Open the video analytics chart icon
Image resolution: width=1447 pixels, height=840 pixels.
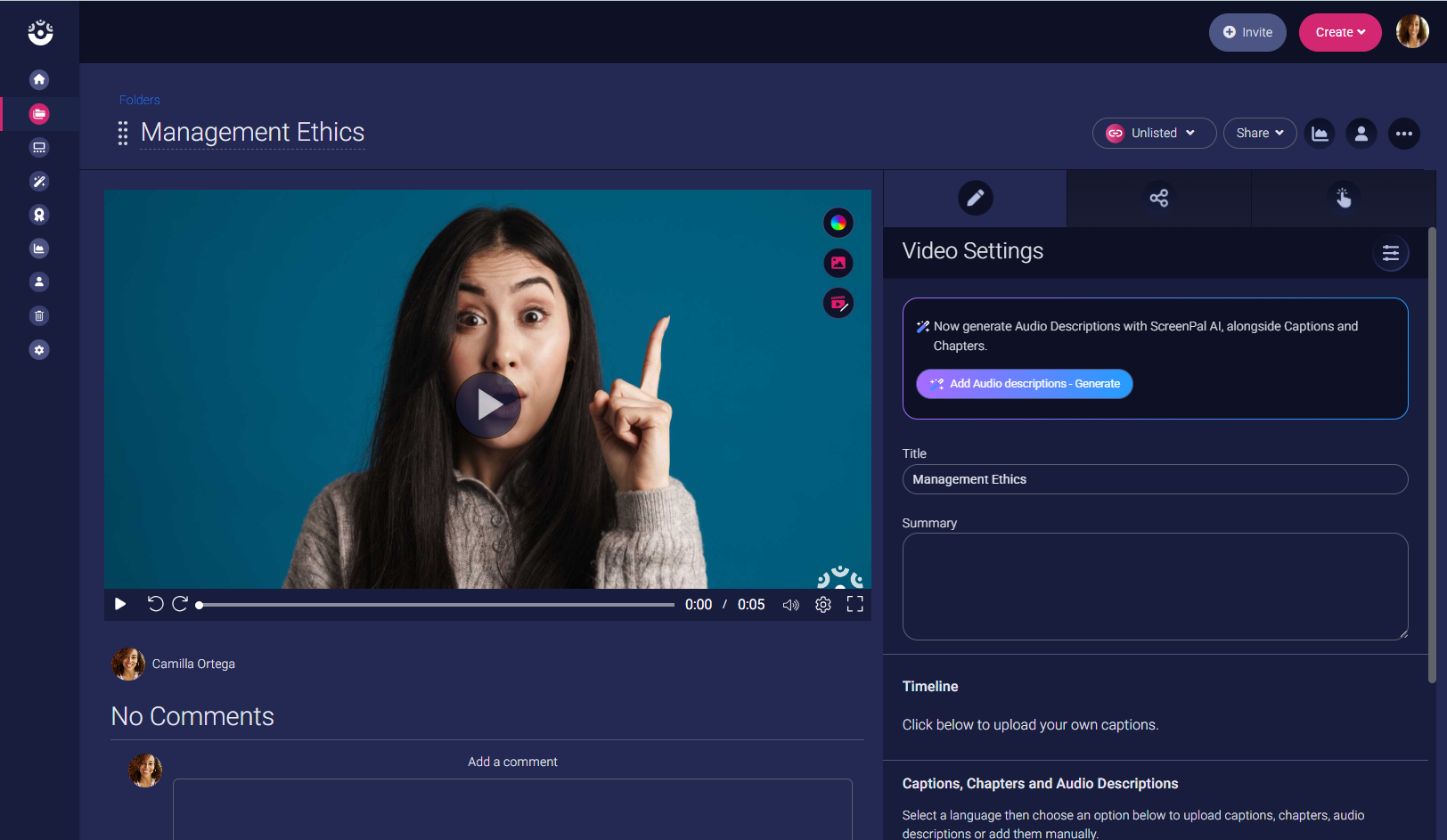pyautogui.click(x=1320, y=134)
